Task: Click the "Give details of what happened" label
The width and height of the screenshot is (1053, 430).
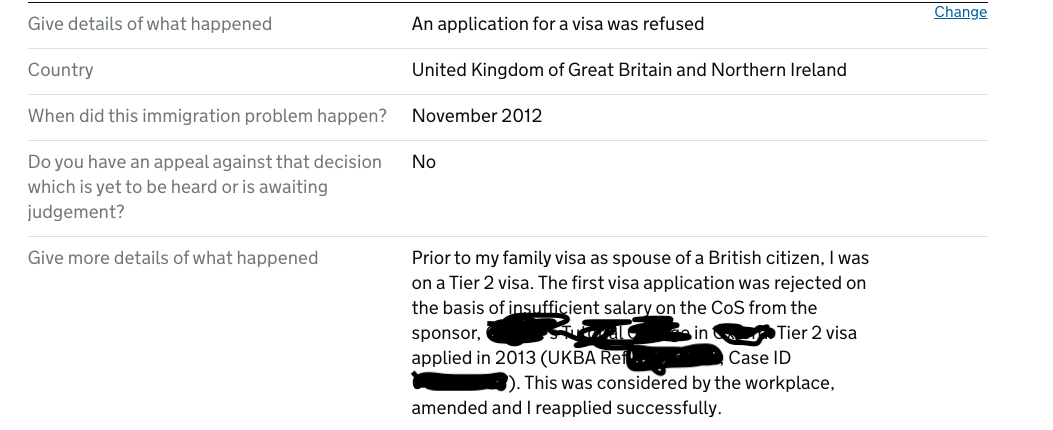Action: [x=150, y=23]
